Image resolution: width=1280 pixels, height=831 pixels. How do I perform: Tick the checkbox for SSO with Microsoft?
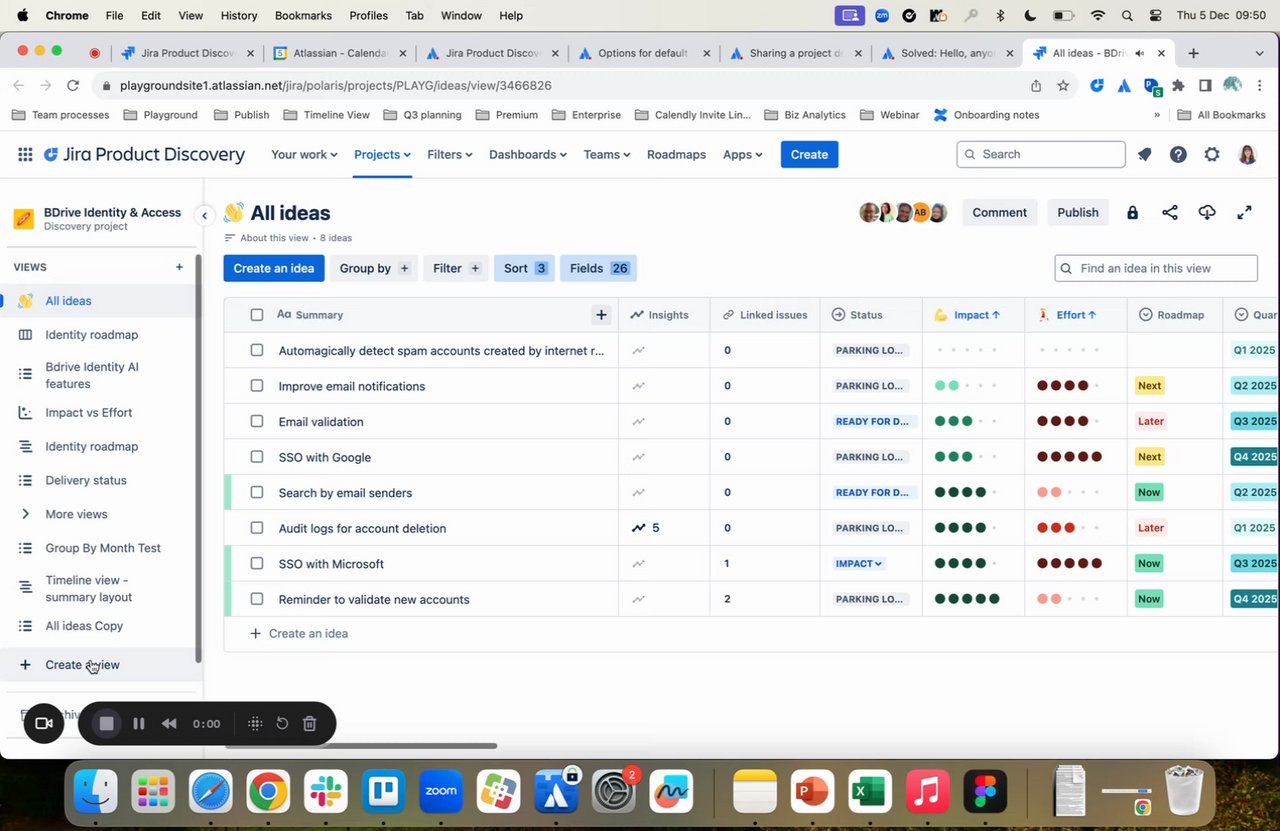tap(257, 563)
